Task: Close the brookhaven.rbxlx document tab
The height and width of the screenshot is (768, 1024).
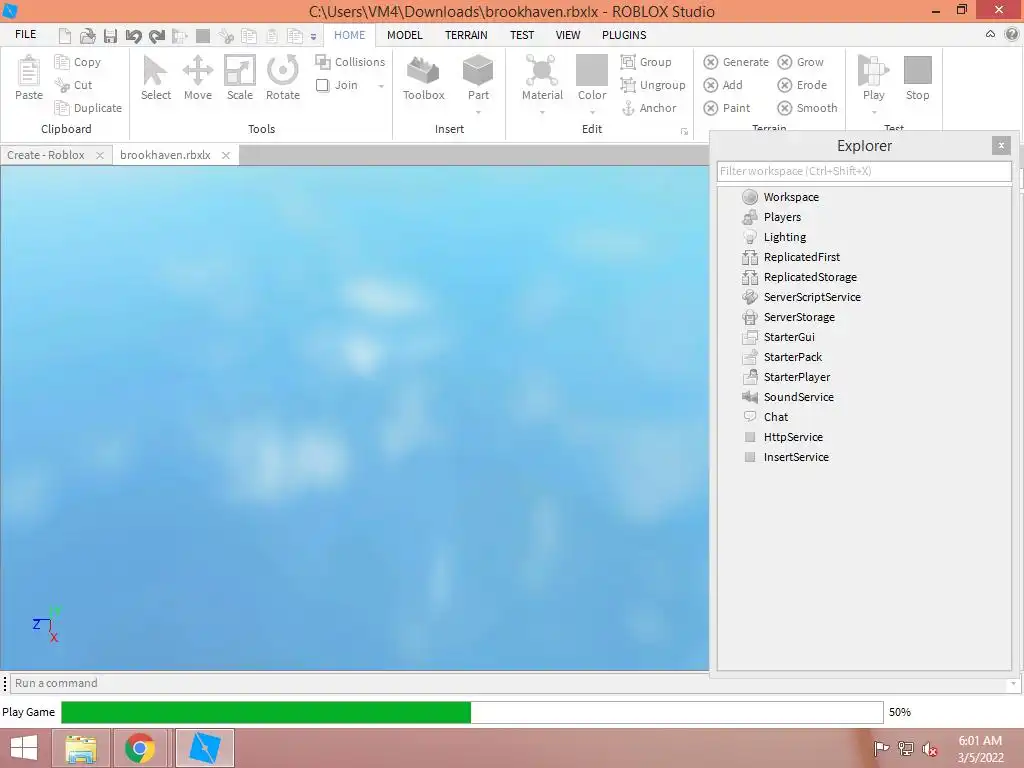Action: tap(226, 155)
